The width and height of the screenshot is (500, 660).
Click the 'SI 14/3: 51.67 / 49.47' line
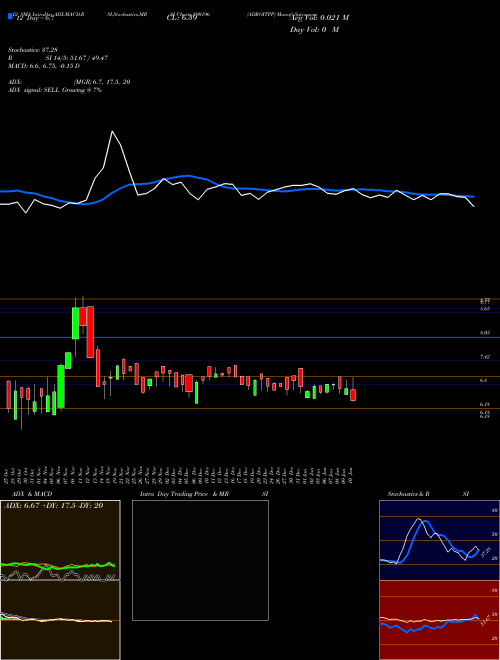click(77, 58)
